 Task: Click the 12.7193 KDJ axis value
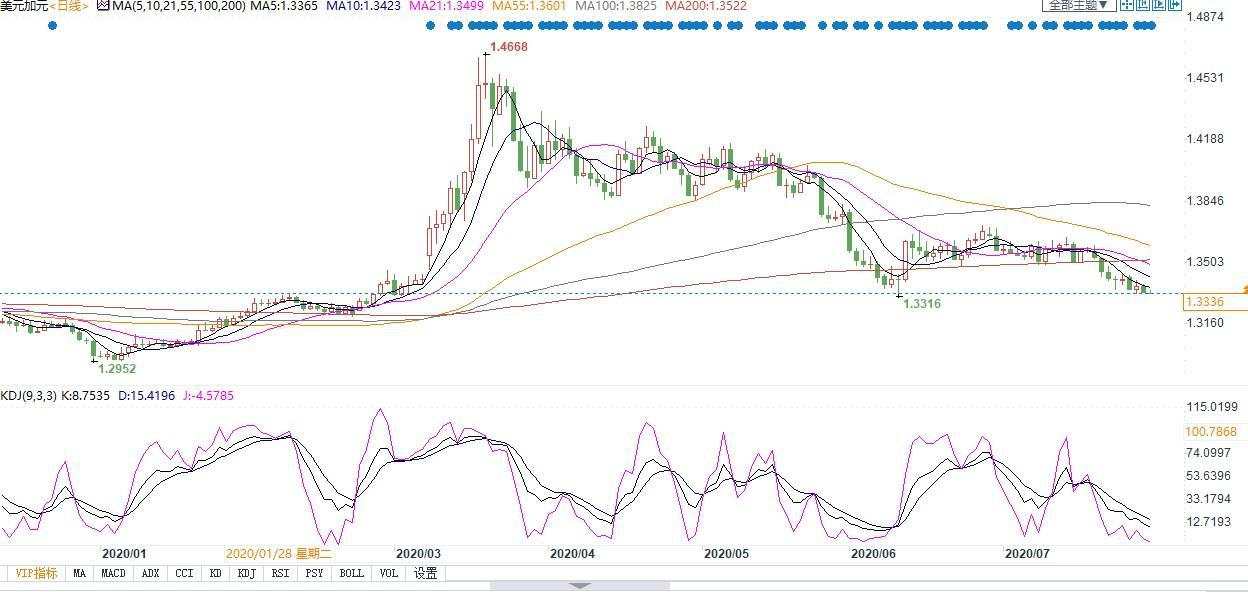point(1207,521)
